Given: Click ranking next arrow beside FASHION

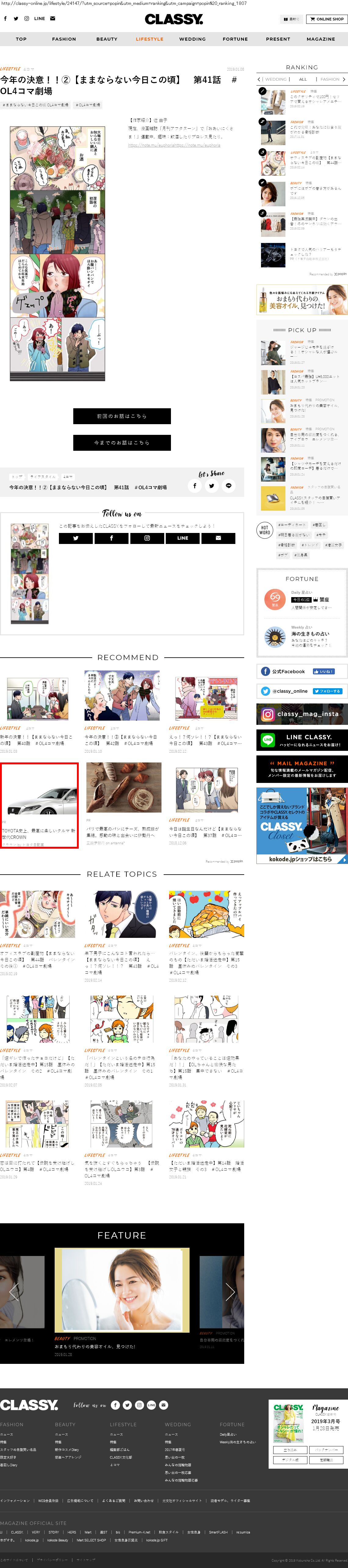Looking at the screenshot, I should pos(344,79).
